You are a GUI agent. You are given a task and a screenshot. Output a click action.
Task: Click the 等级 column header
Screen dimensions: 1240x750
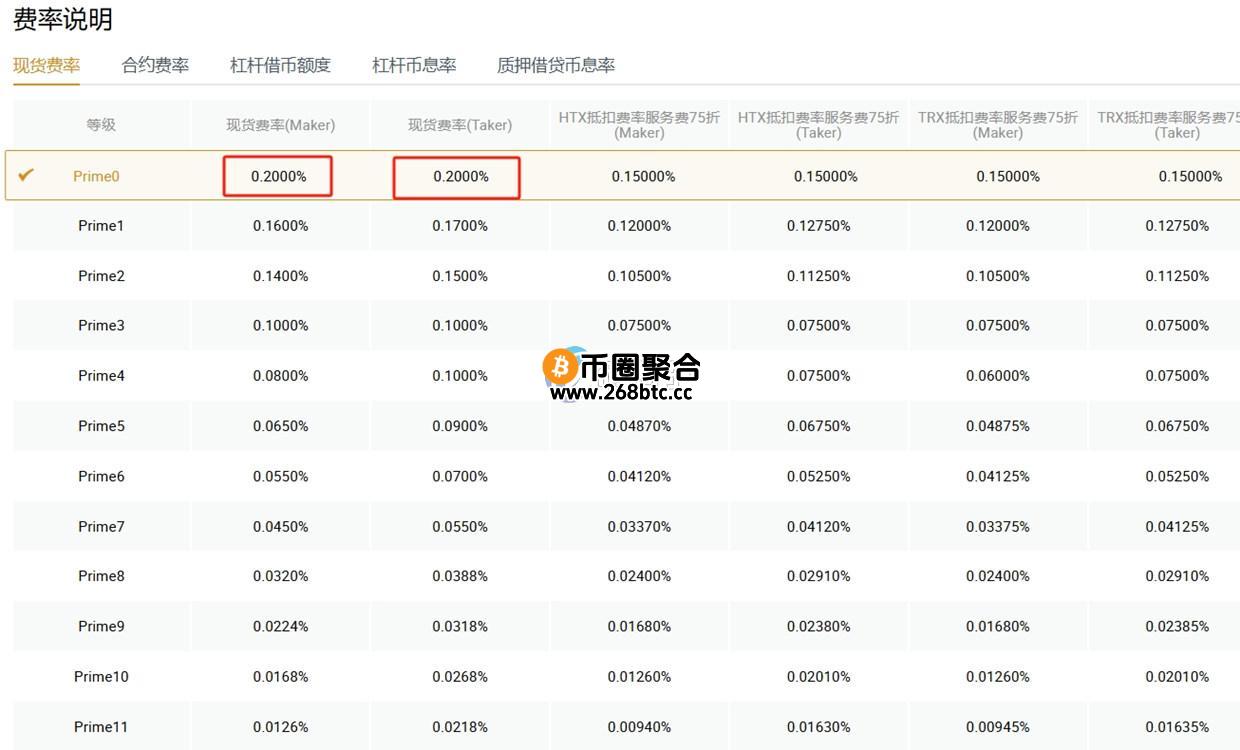coord(101,125)
